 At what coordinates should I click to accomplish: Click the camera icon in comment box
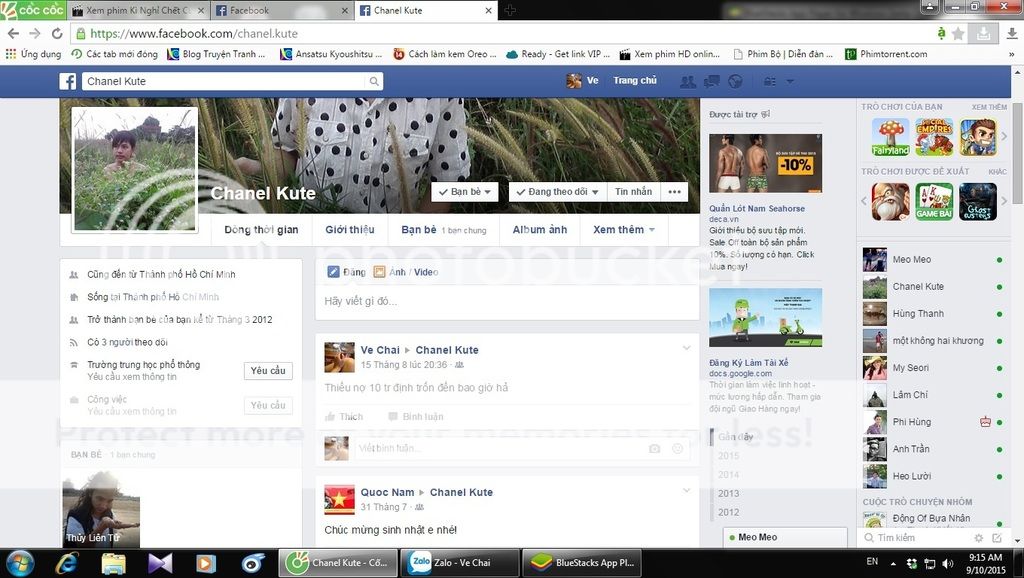pyautogui.click(x=654, y=449)
